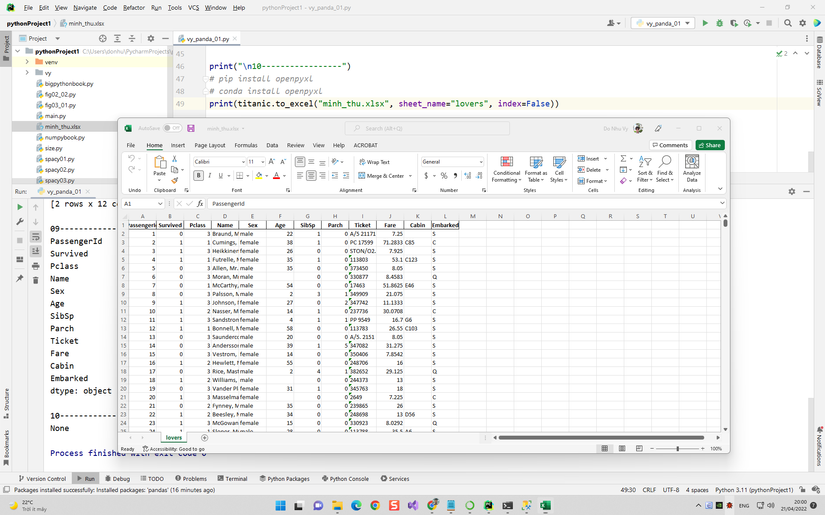Rerun the script from the Run panel
Screen dimensions: 825x515
click(x=19, y=207)
